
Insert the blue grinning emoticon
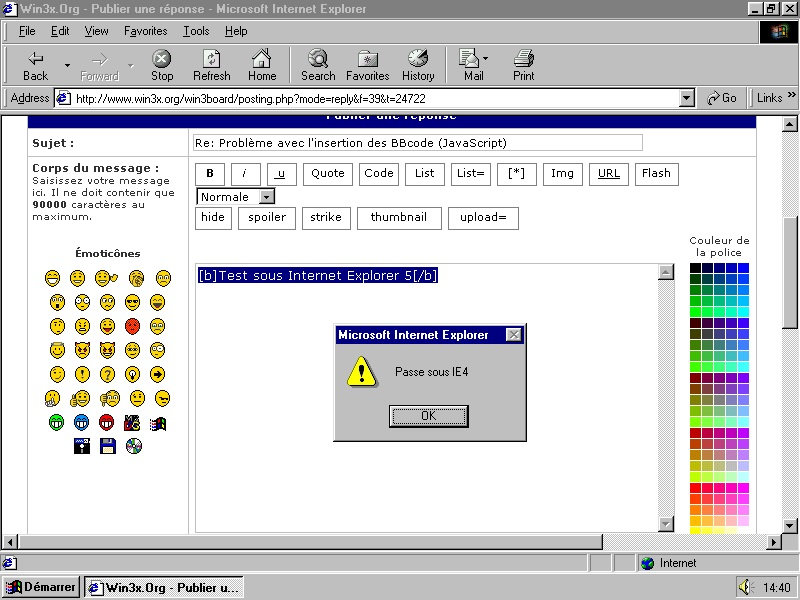click(x=82, y=422)
